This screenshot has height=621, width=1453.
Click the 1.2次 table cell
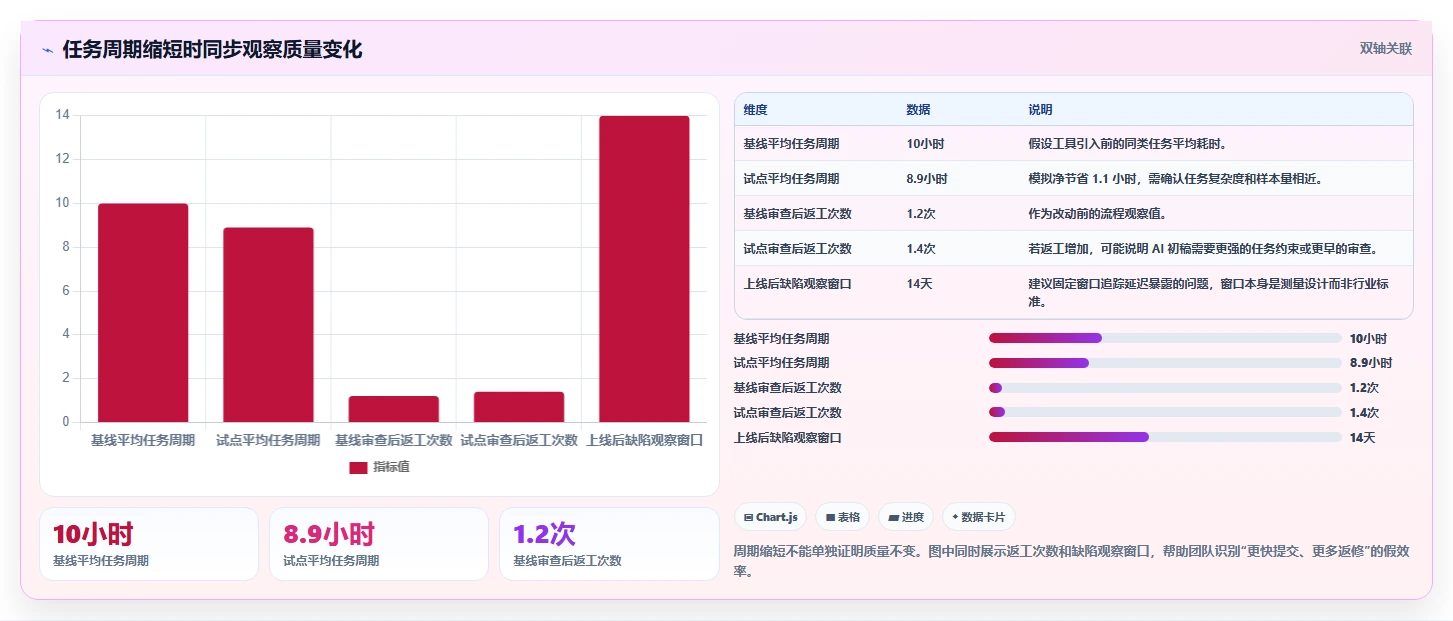(x=921, y=214)
